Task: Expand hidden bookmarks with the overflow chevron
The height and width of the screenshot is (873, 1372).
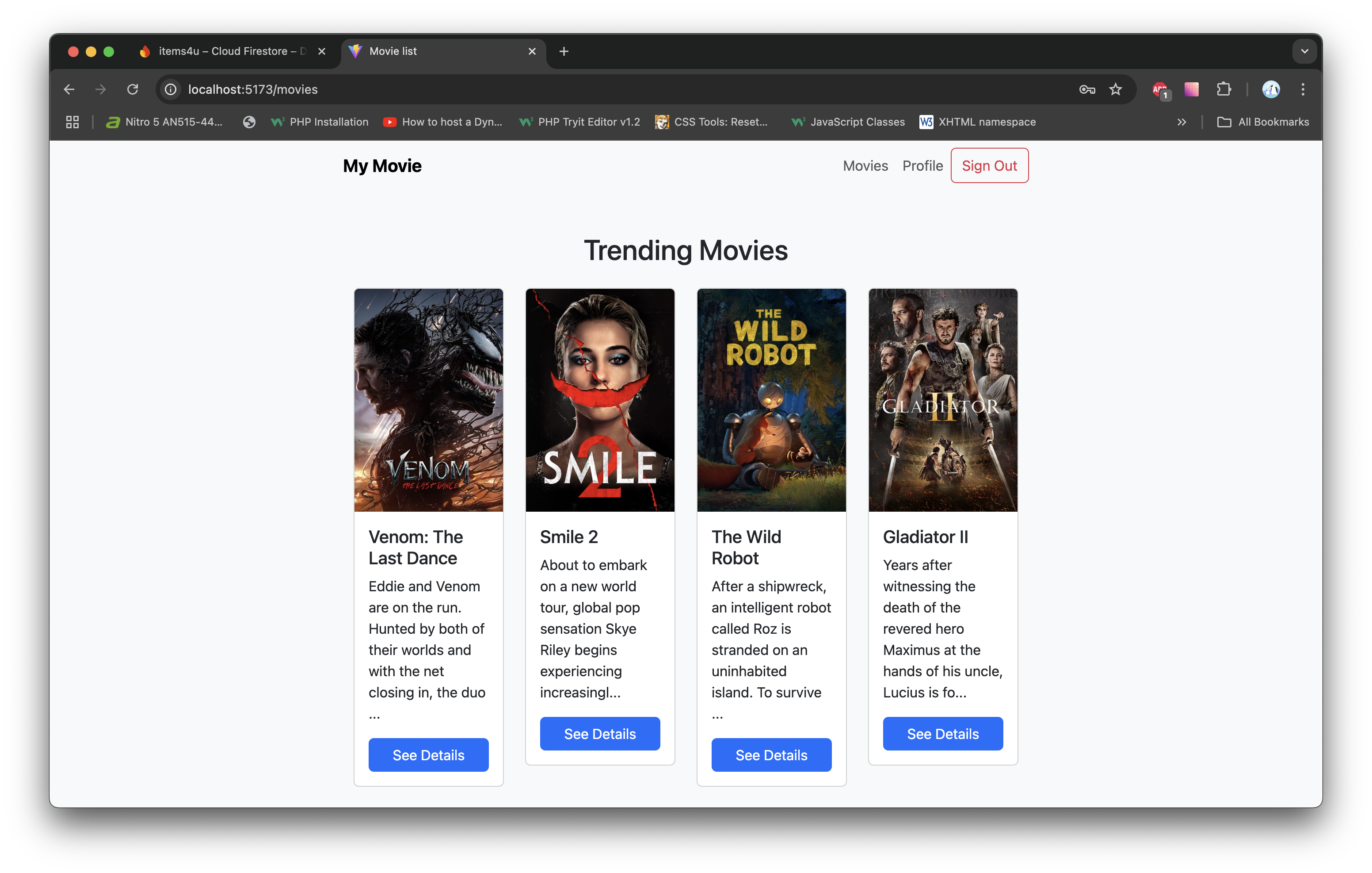Action: tap(1181, 122)
